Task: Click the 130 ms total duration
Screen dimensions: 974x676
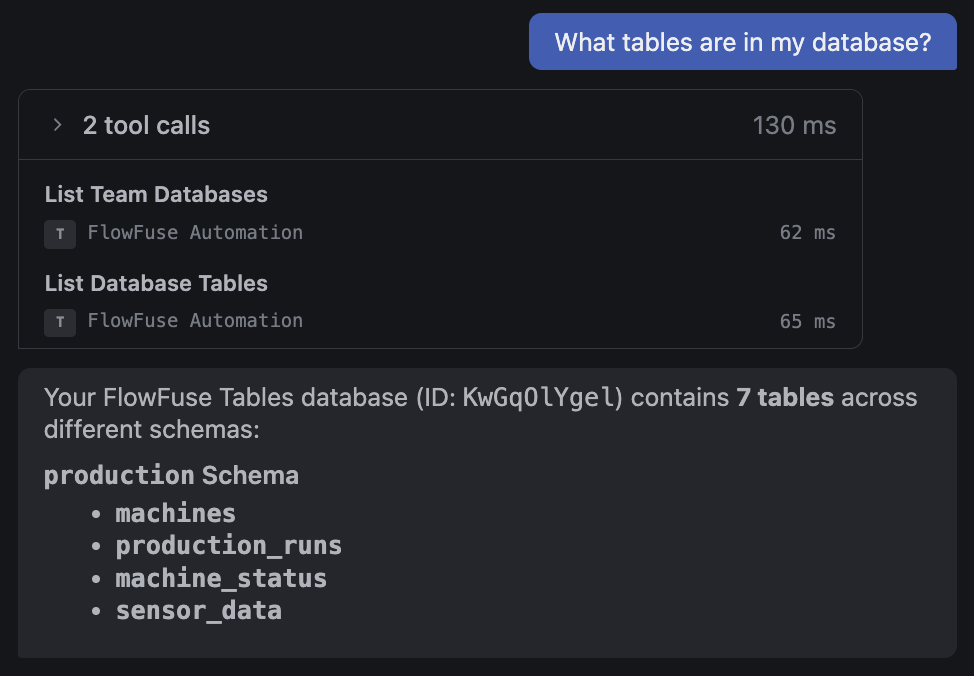Action: 794,126
